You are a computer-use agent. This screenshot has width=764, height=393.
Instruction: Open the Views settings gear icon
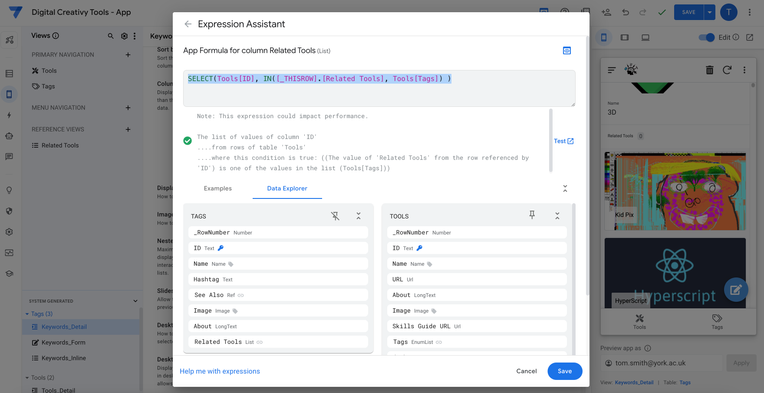pos(124,36)
